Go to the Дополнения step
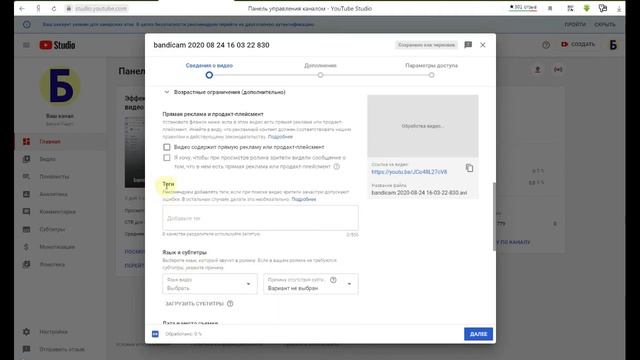Image resolution: width=640 pixels, height=360 pixels. point(320,70)
